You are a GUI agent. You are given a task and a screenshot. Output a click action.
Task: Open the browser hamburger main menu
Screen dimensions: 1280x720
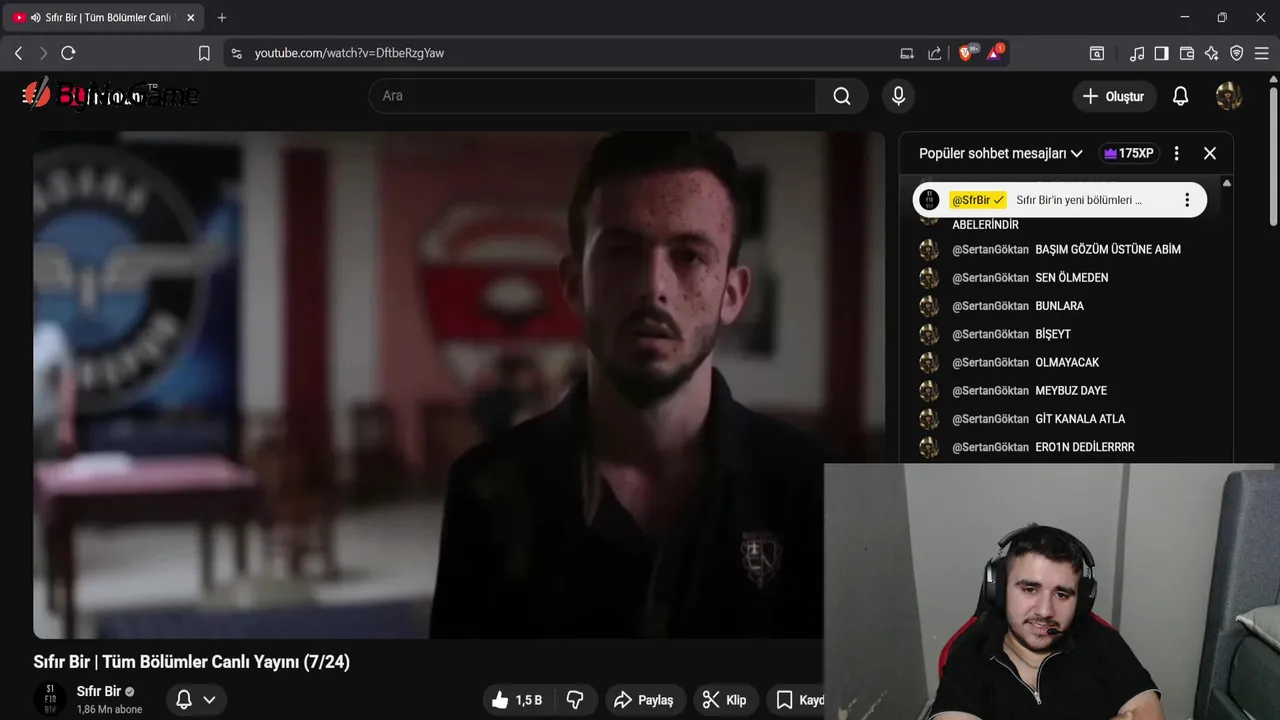(1262, 53)
